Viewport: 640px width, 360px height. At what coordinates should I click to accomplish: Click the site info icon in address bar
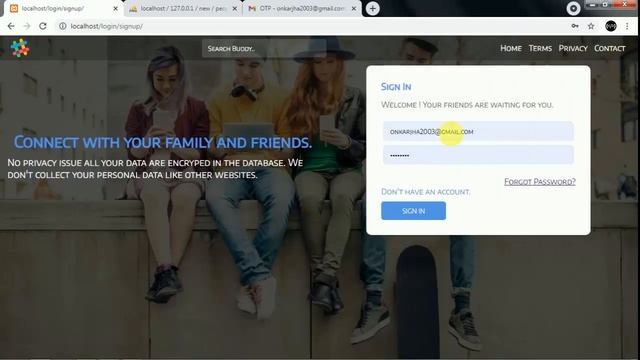point(62,26)
